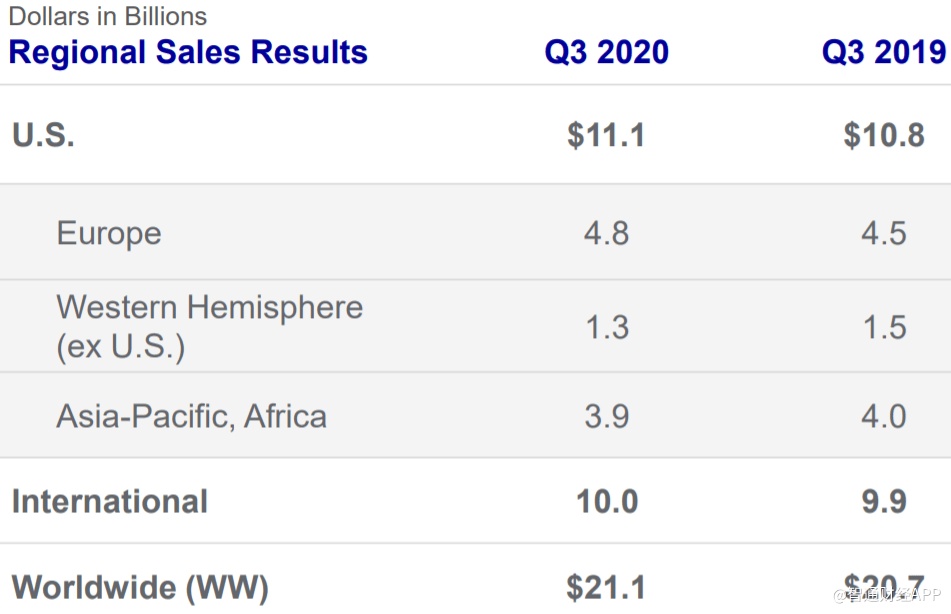951x614 pixels.
Task: Select the U.S. Q3 2020 value $11.1
Action: [x=606, y=135]
